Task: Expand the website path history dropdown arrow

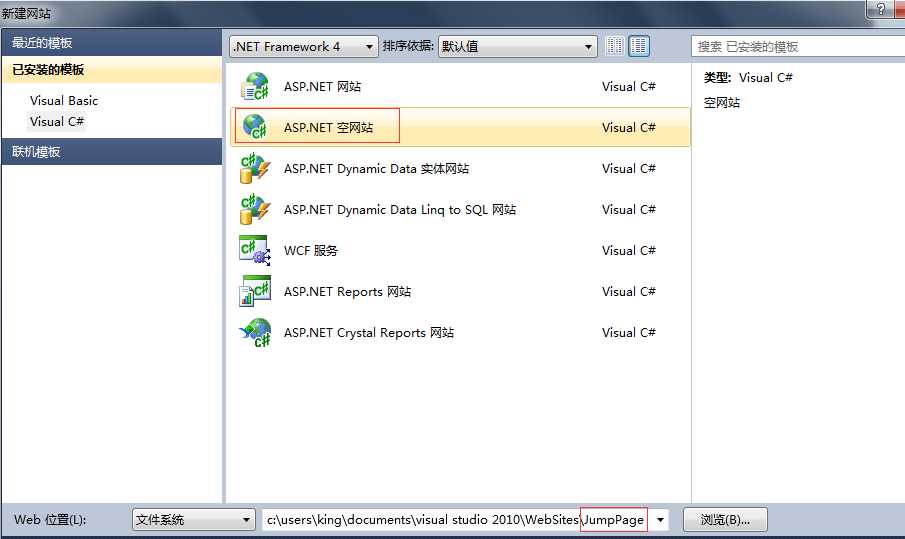Action: click(660, 520)
